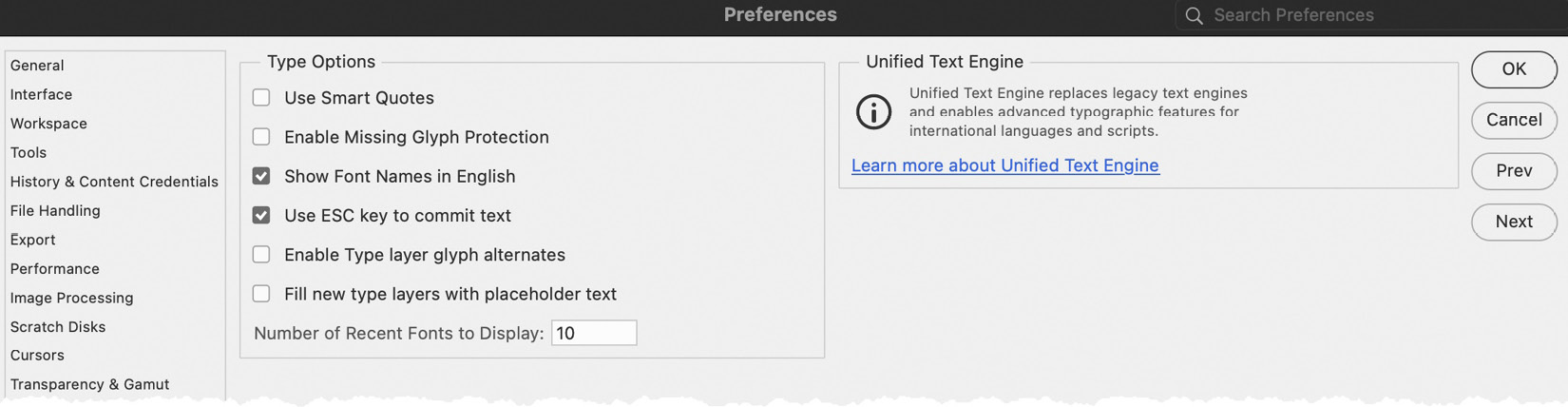Open History & Content Credentials settings

click(x=114, y=181)
